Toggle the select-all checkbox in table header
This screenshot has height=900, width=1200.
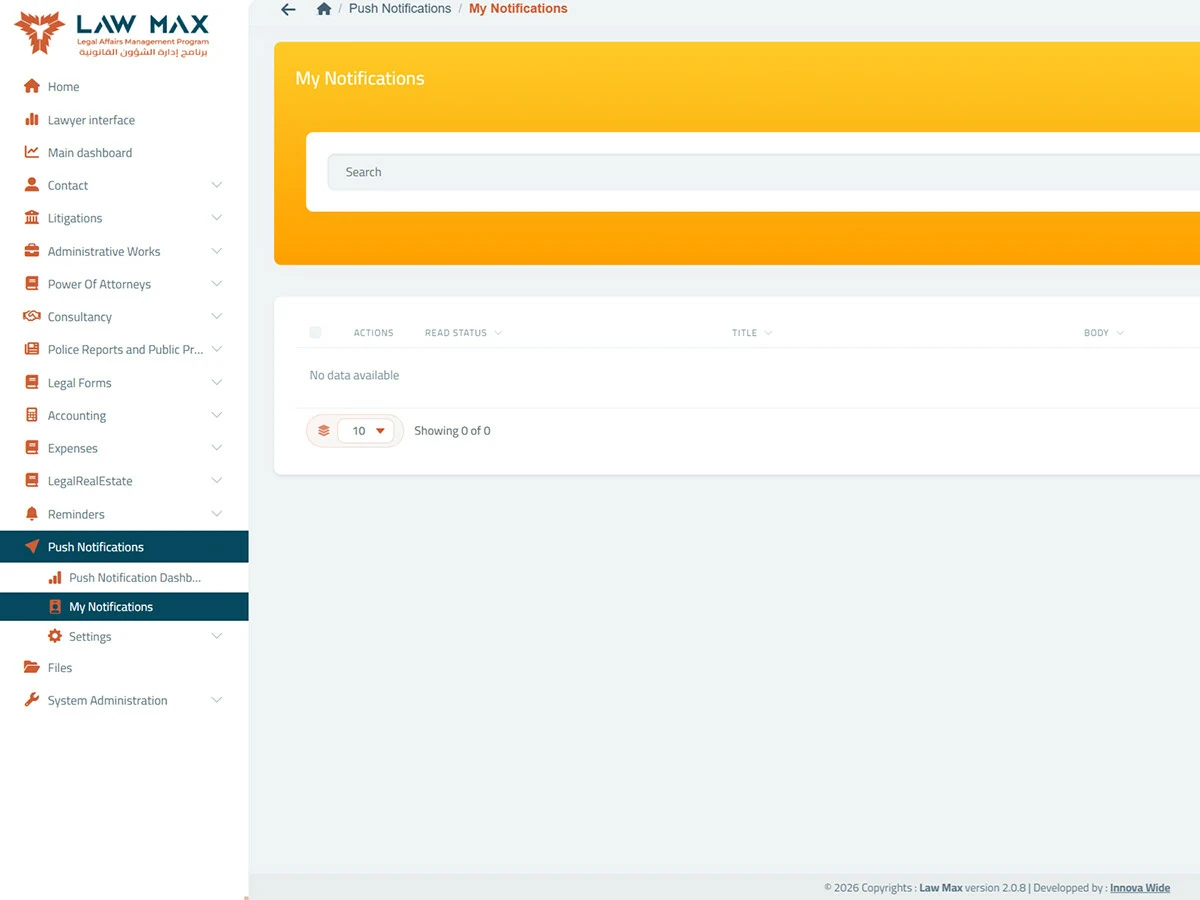click(315, 332)
